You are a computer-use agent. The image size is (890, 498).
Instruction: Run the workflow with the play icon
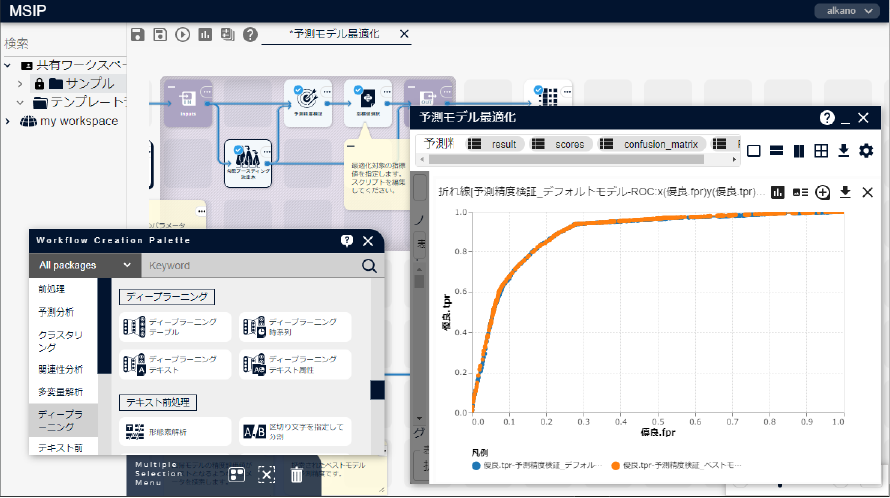pos(182,34)
